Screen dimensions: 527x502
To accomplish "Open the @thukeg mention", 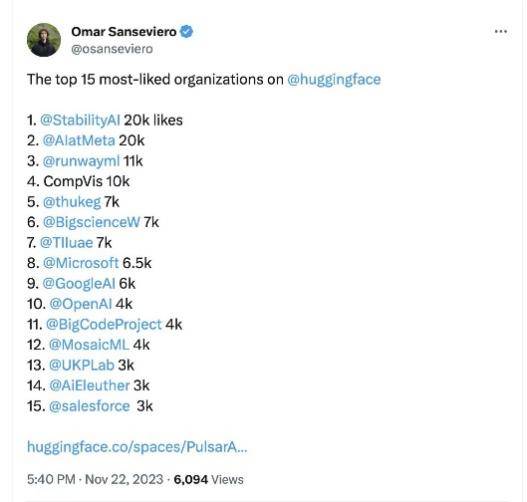I will (x=72, y=202).
